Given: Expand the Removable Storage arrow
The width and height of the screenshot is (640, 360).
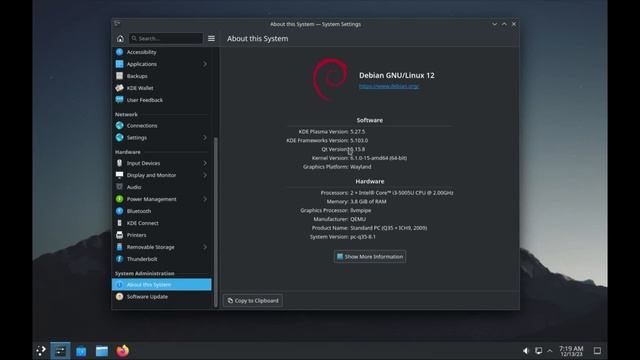Looking at the screenshot, I should pos(205,247).
